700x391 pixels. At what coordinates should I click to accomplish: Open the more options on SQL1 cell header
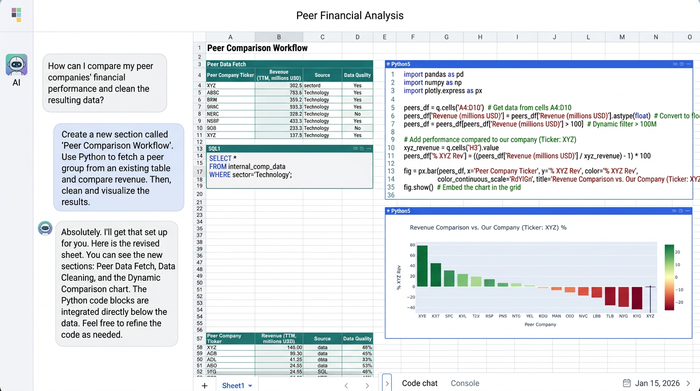click(369, 149)
